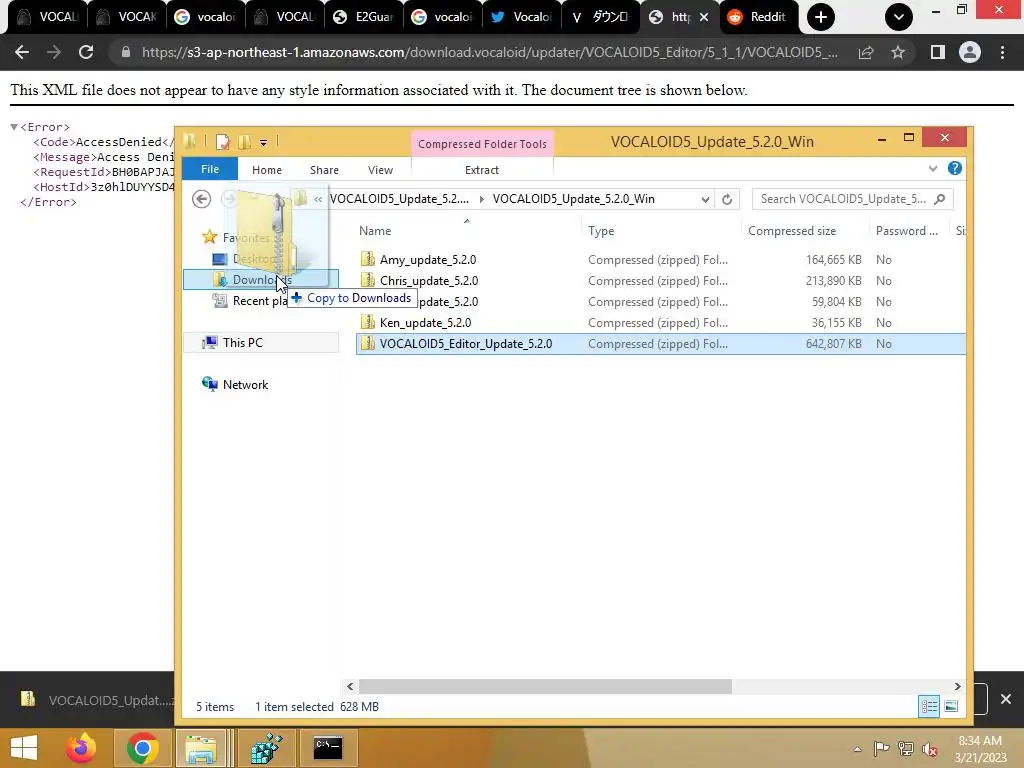Open the Home ribbon tab
This screenshot has width=1024, height=768.
point(266,170)
